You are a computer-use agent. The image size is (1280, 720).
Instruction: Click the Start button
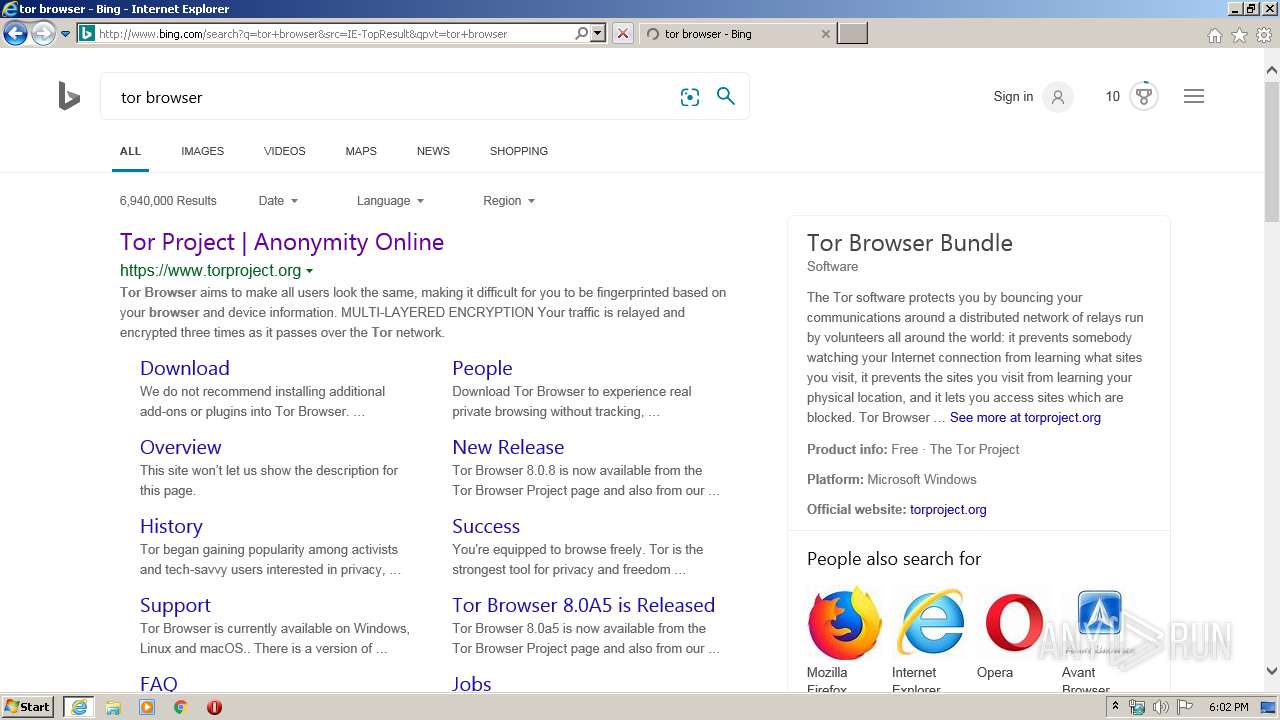tap(27, 707)
